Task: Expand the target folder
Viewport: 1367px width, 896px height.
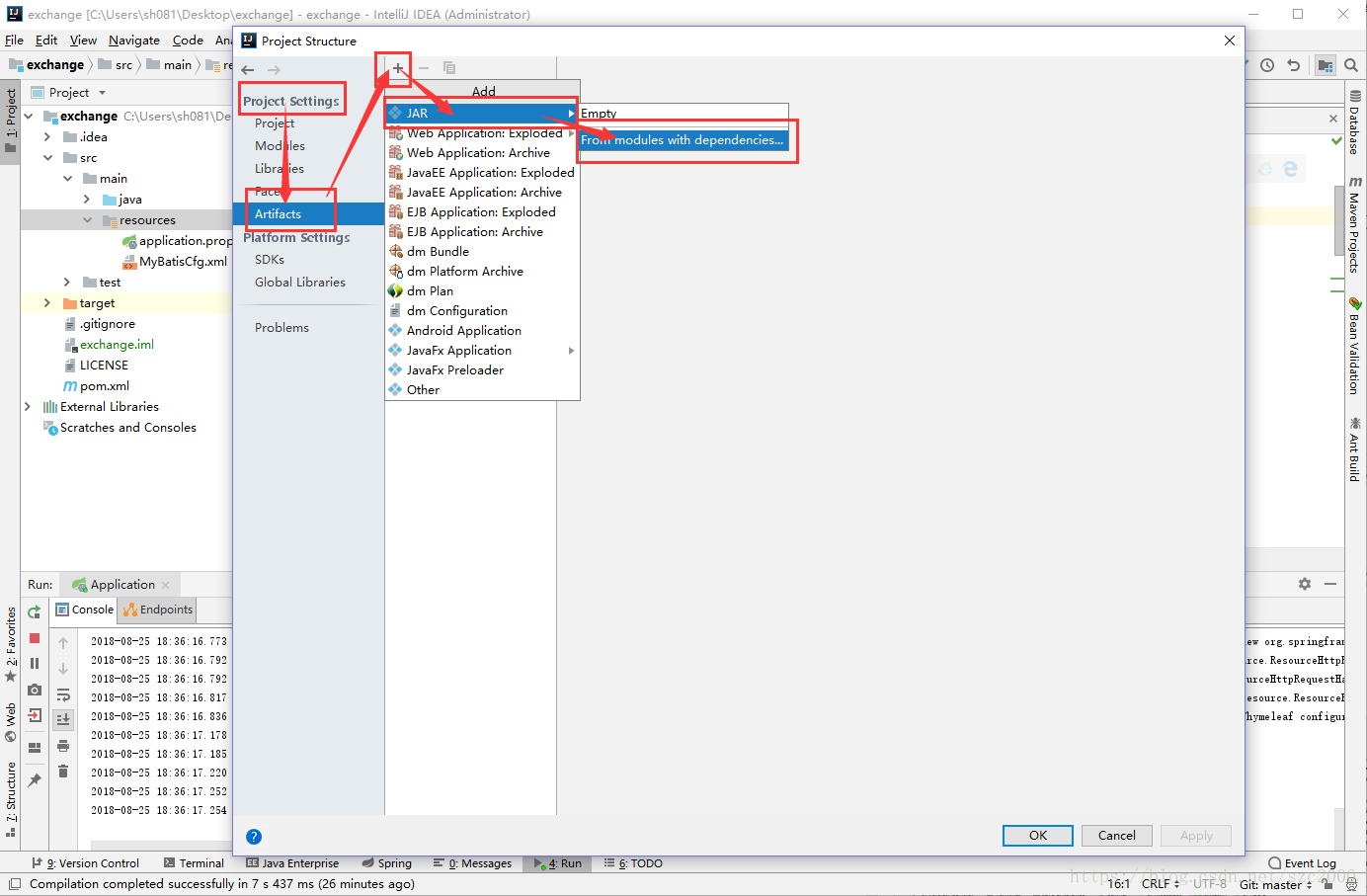Action: 47,303
